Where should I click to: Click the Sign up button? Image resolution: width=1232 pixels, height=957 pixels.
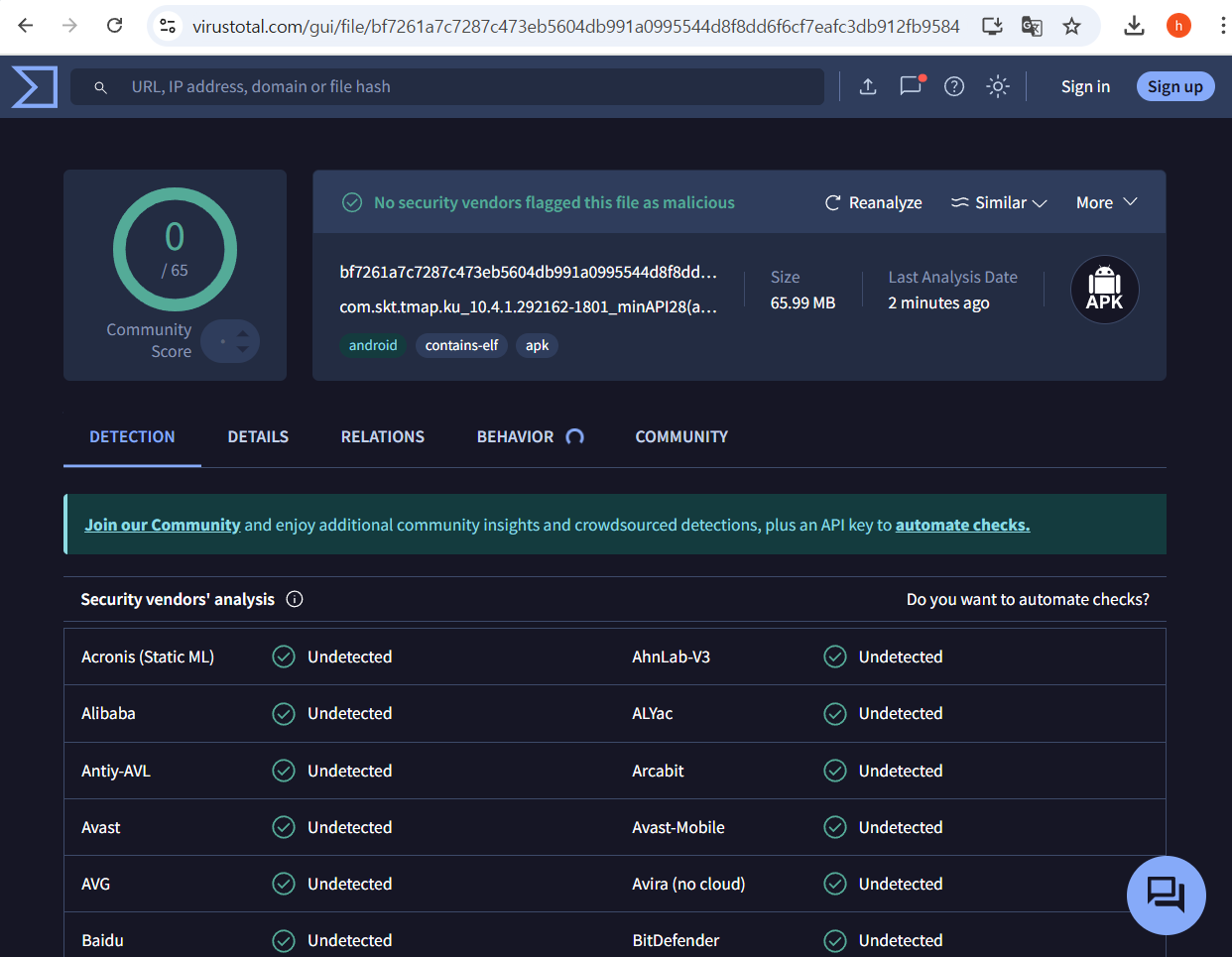pyautogui.click(x=1174, y=86)
